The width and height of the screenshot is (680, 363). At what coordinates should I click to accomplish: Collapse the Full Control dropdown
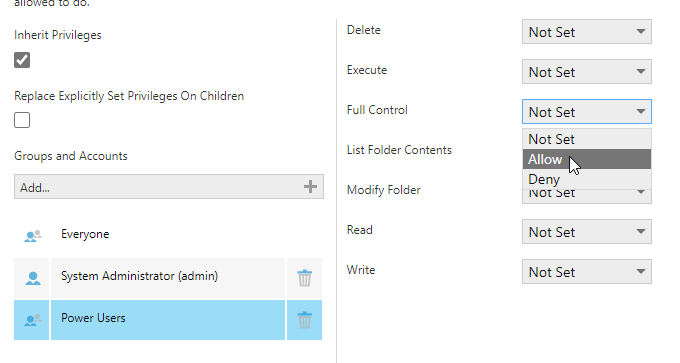586,111
